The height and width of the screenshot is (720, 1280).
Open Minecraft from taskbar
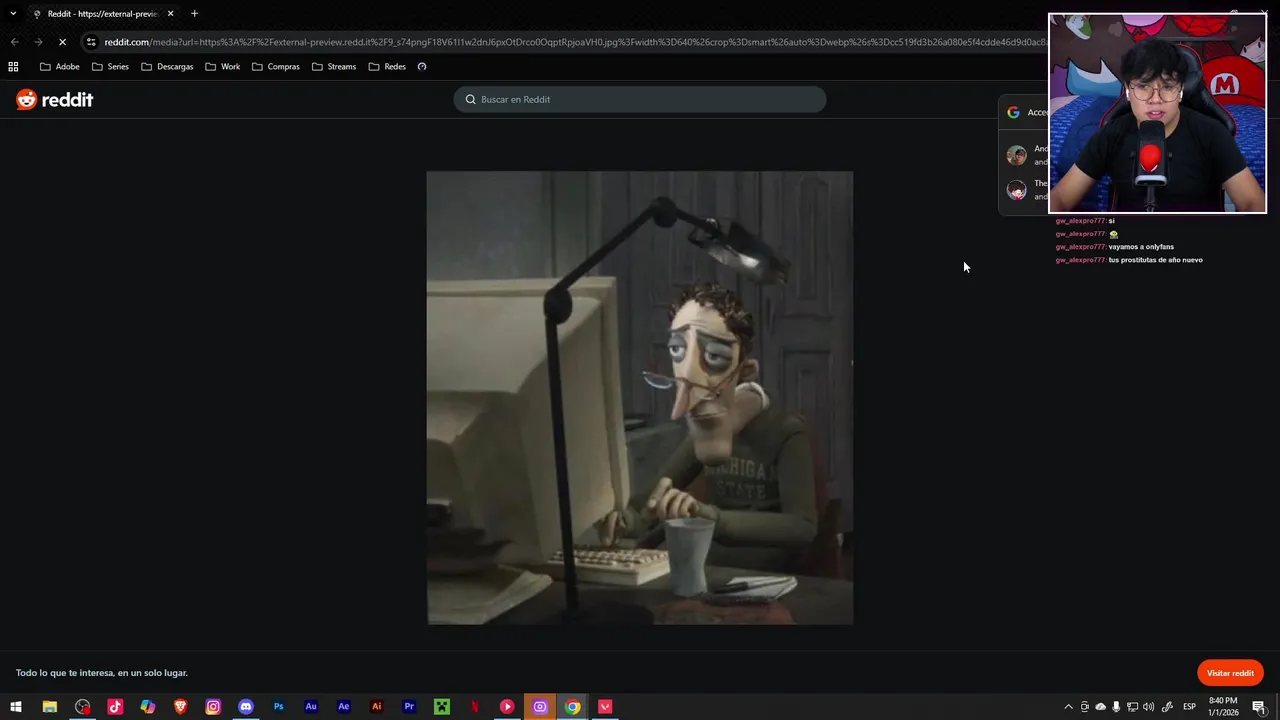[x=442, y=707]
